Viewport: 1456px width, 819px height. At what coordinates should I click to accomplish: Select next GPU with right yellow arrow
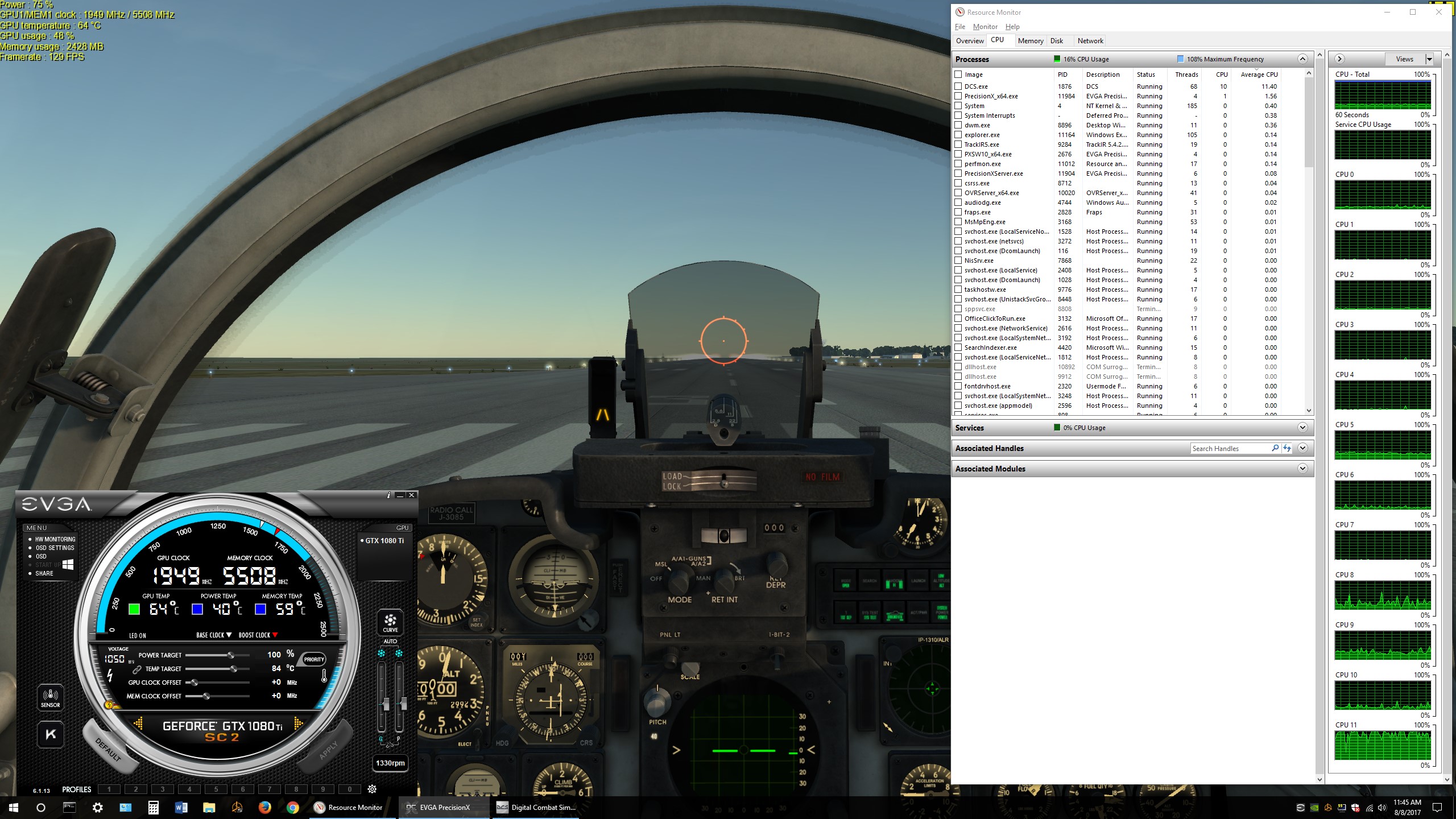pos(298,723)
